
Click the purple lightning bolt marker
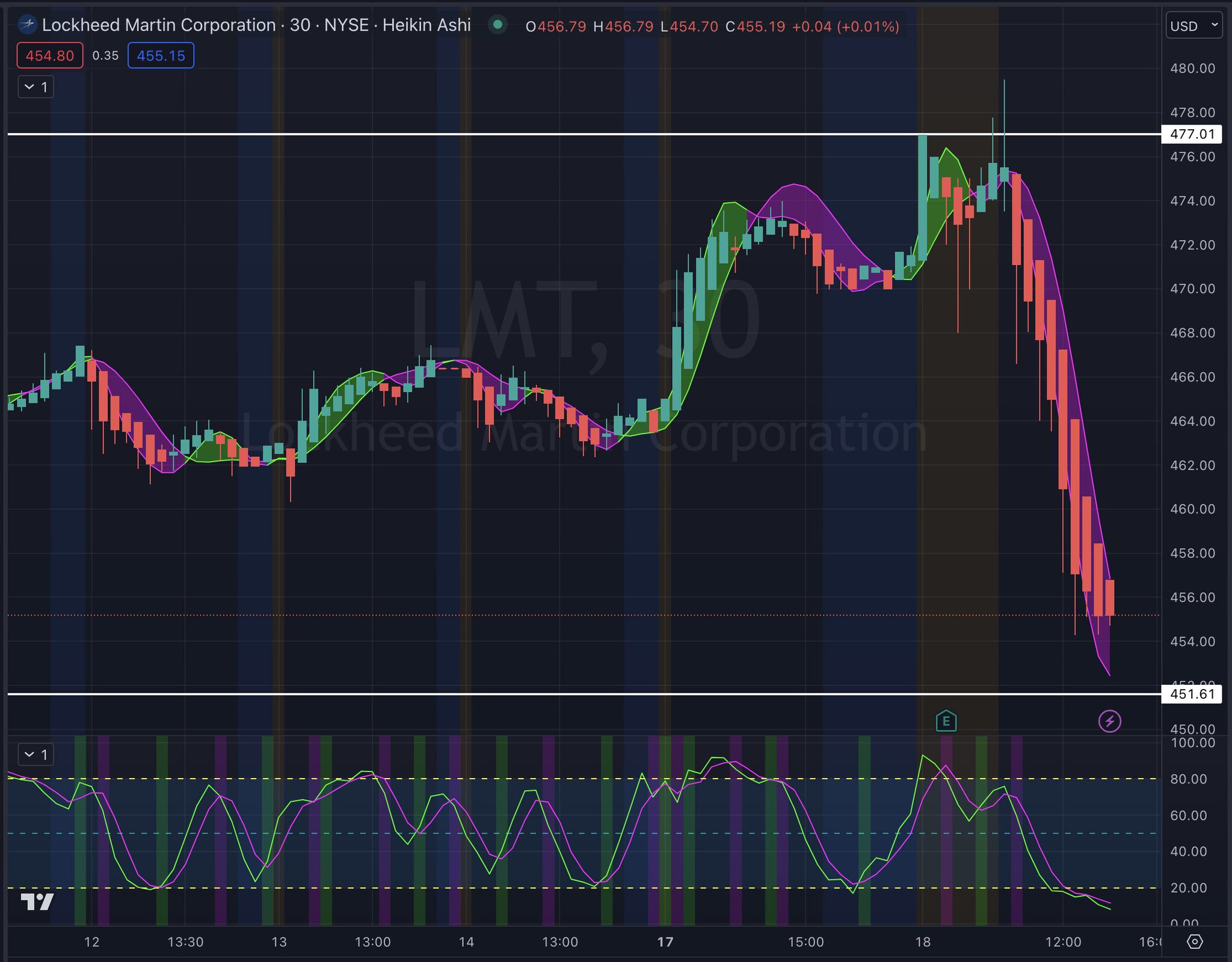pos(1109,721)
